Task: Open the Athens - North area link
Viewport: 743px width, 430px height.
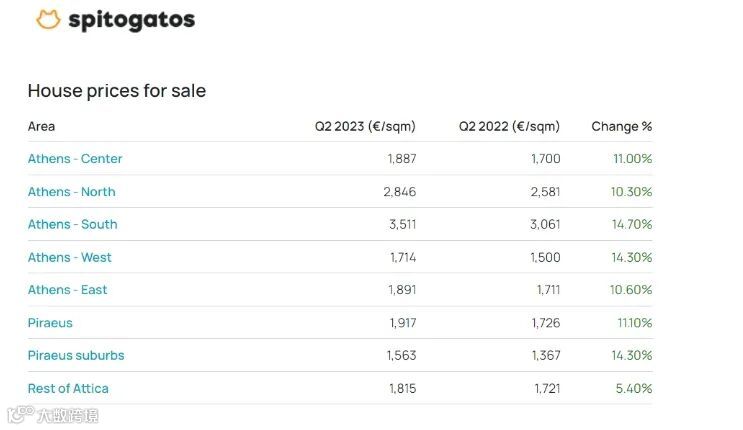Action: (72, 192)
